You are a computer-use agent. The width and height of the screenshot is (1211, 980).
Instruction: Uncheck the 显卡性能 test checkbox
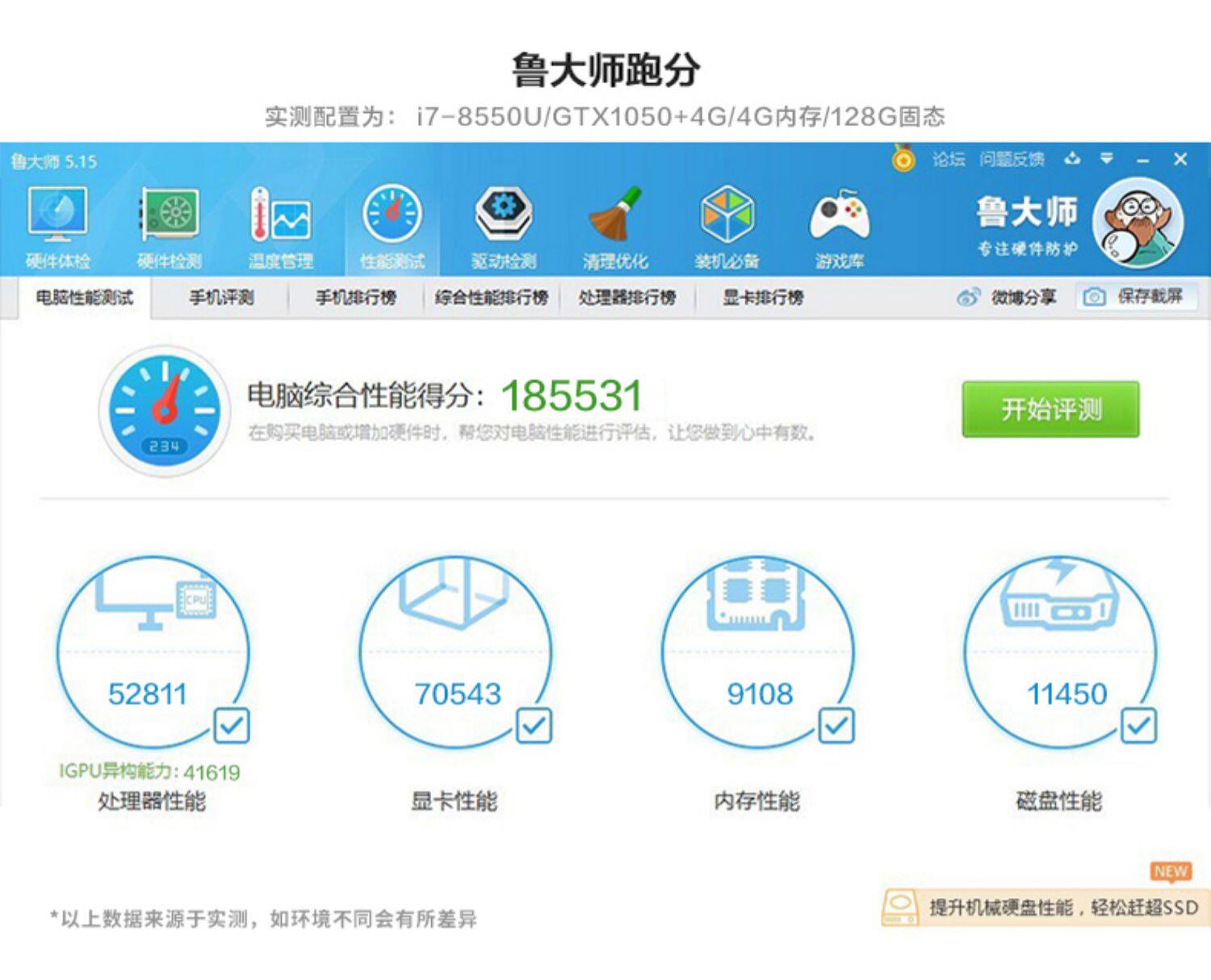[534, 726]
